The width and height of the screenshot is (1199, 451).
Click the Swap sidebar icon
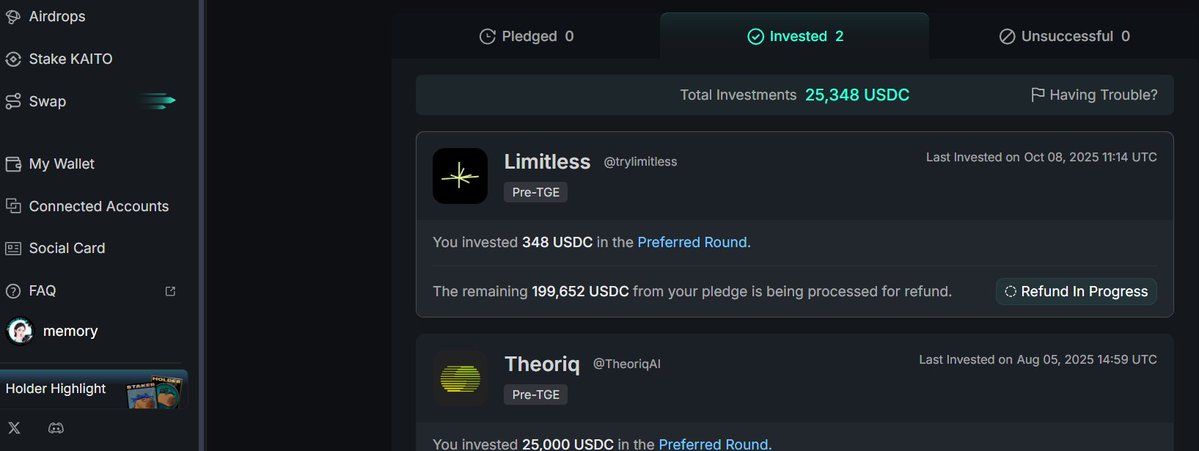[13, 101]
